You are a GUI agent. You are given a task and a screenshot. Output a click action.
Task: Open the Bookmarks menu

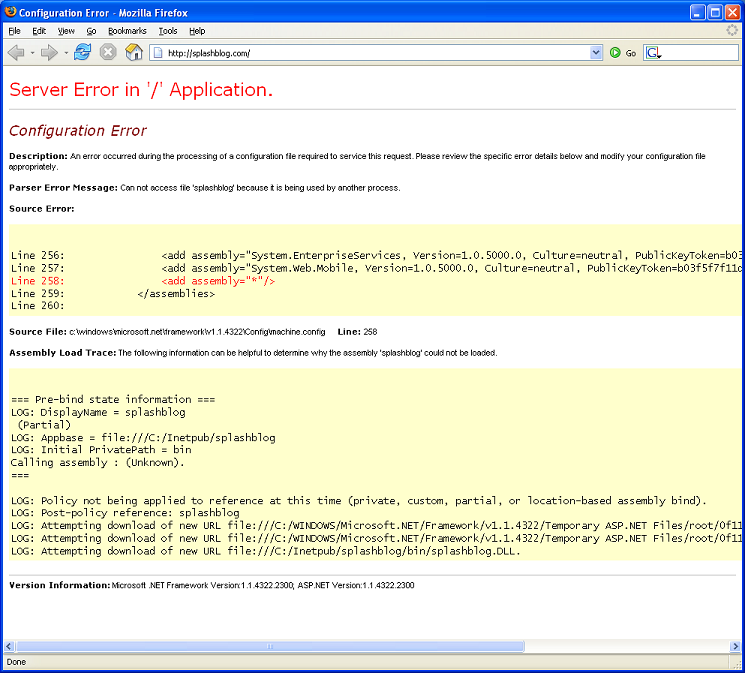tap(127, 31)
